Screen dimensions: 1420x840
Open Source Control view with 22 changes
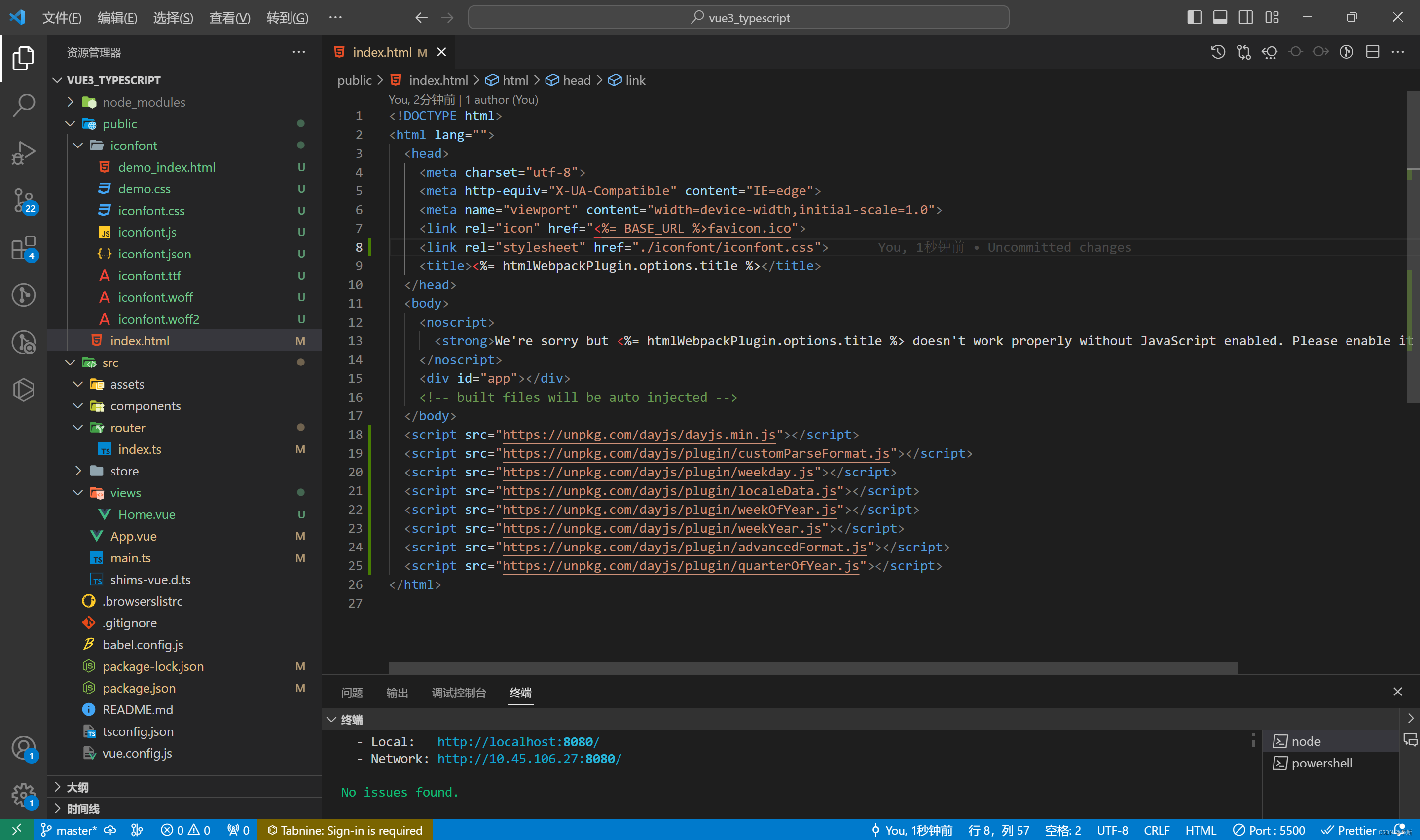(23, 200)
